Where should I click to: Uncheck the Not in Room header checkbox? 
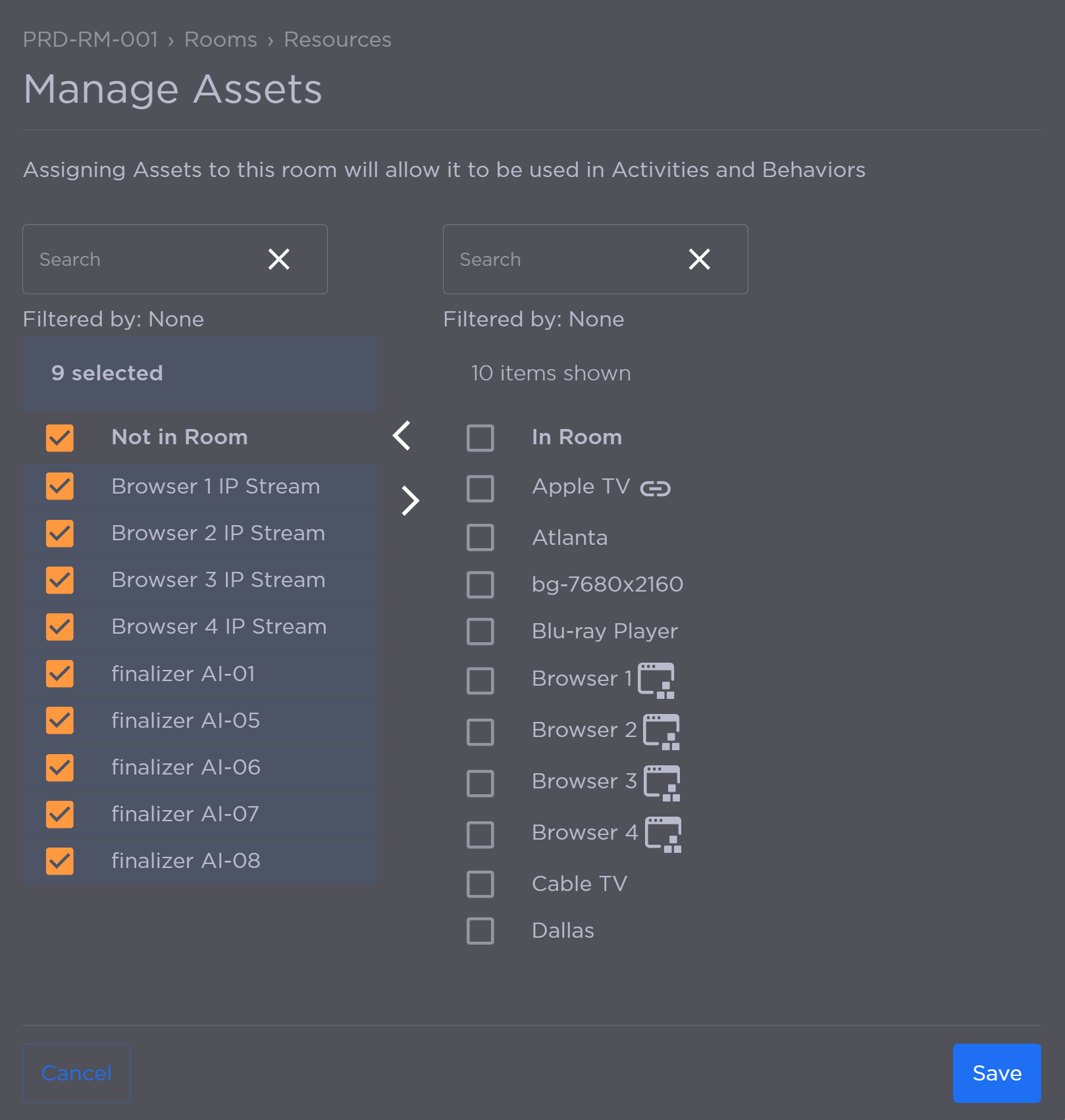tap(59, 438)
